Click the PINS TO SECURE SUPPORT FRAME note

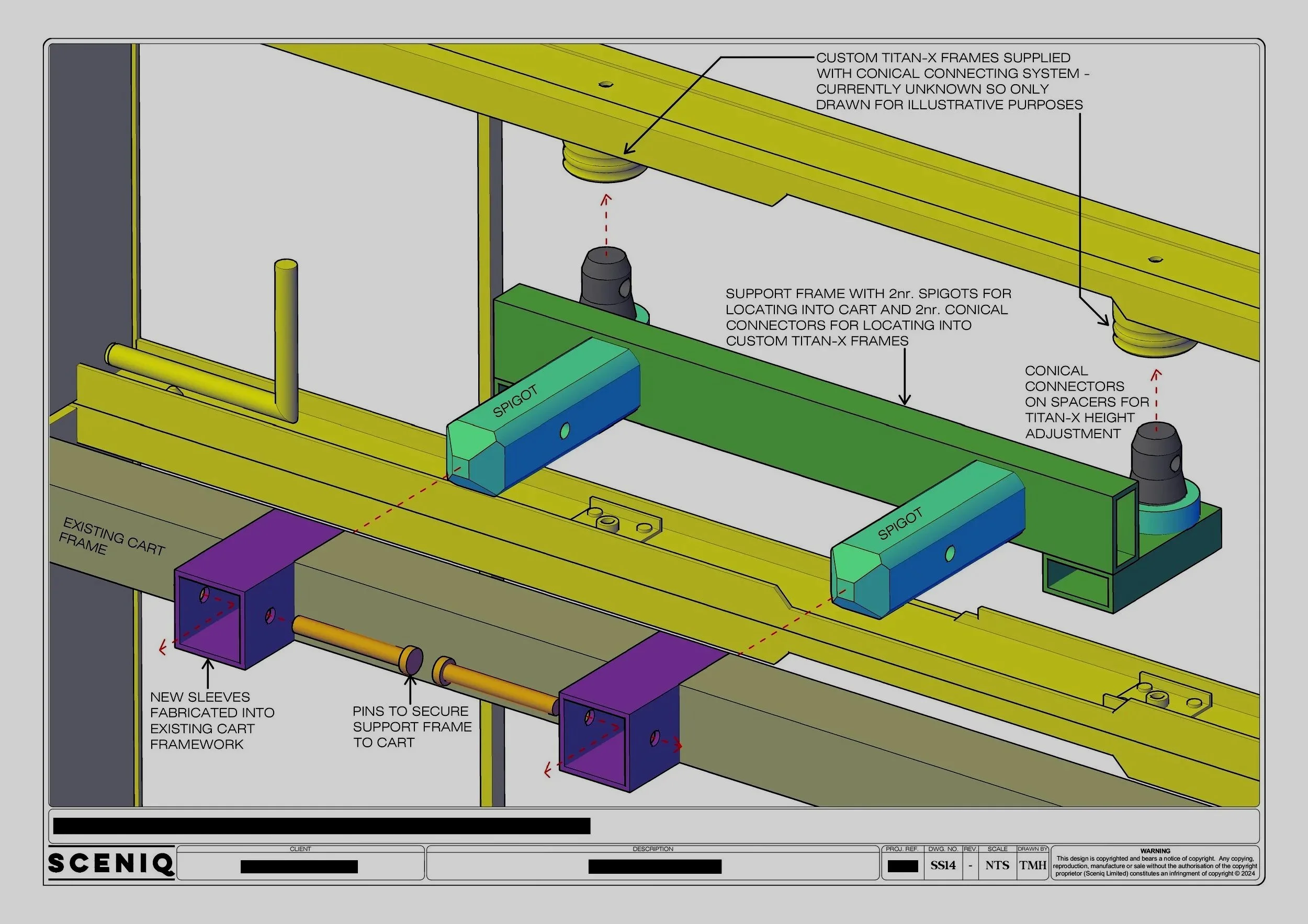pos(411,726)
